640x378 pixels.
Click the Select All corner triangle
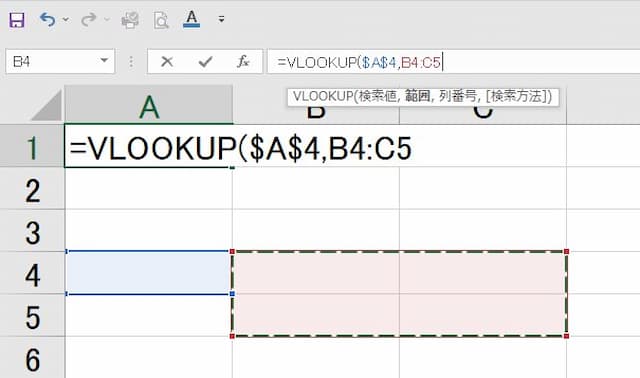[47, 105]
